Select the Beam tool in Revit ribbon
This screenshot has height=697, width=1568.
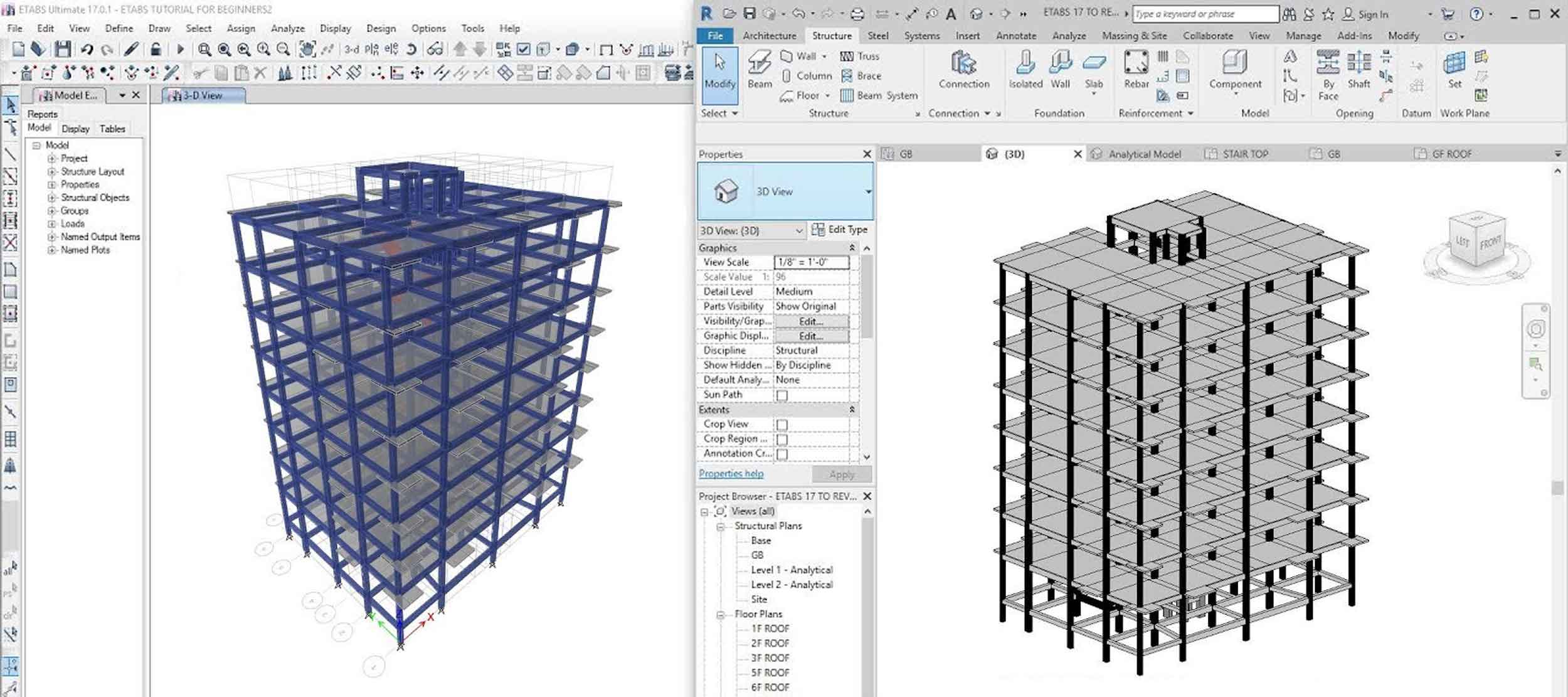coord(760,69)
